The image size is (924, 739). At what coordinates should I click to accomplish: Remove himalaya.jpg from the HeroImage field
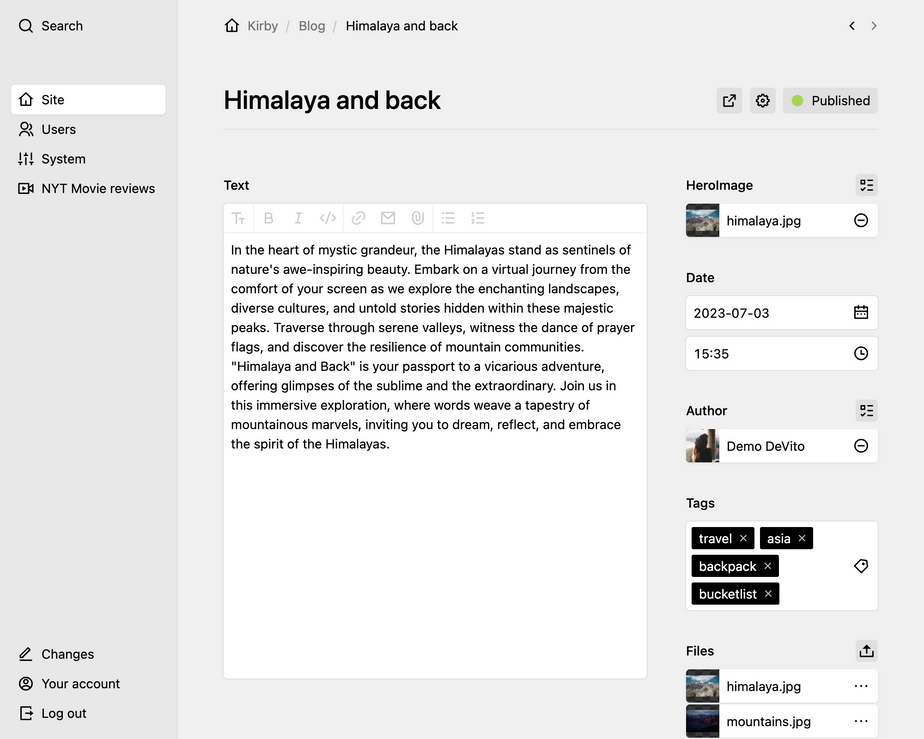point(861,221)
